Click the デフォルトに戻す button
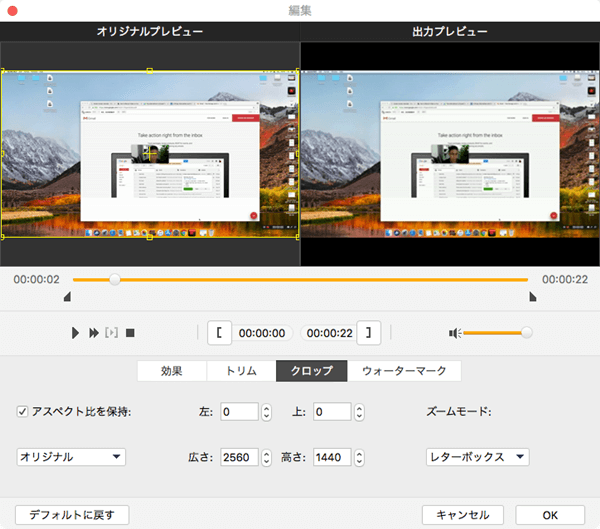Screen dimensions: 600x529 click(x=73, y=515)
